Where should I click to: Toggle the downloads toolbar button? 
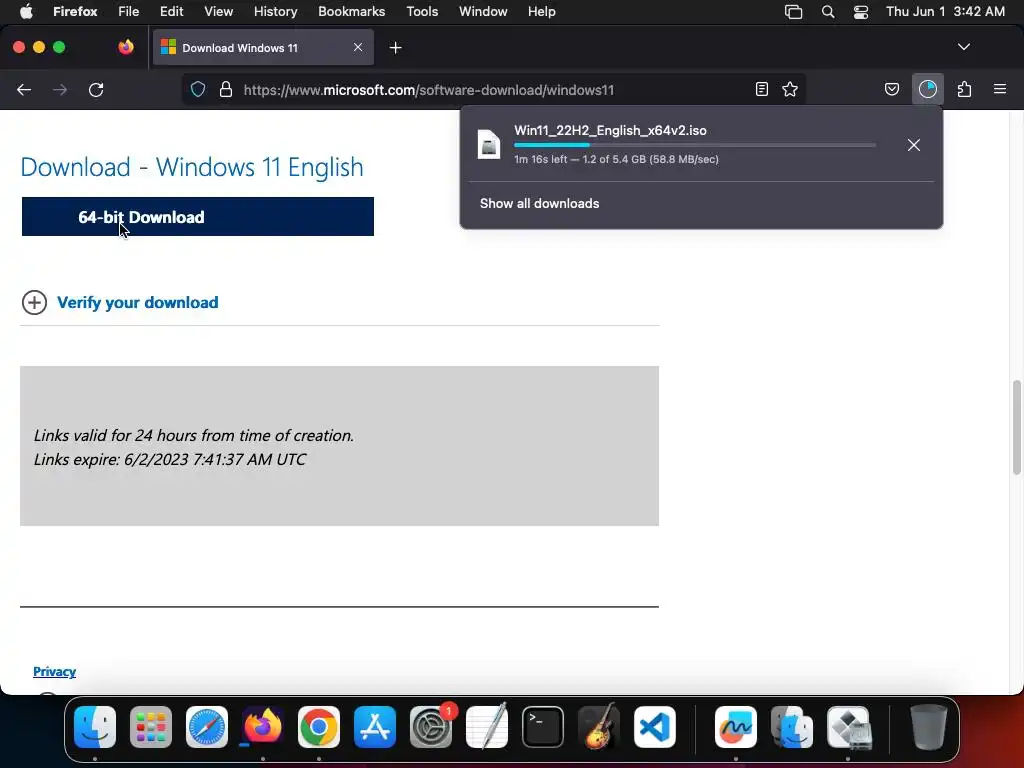[x=927, y=89]
